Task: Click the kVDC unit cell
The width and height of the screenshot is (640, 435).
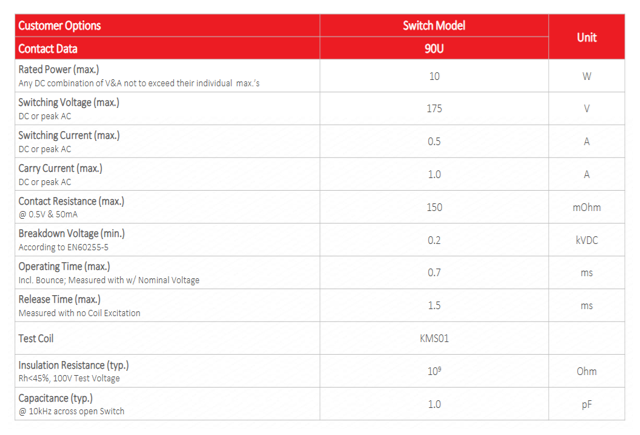Action: (x=587, y=240)
